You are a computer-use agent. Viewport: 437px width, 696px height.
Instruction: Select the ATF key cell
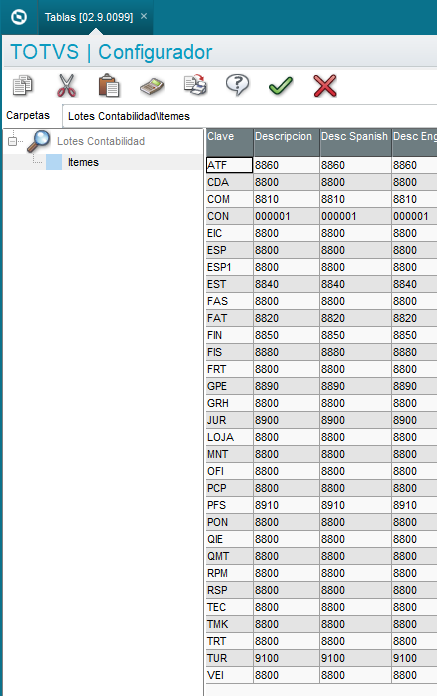[x=229, y=165]
